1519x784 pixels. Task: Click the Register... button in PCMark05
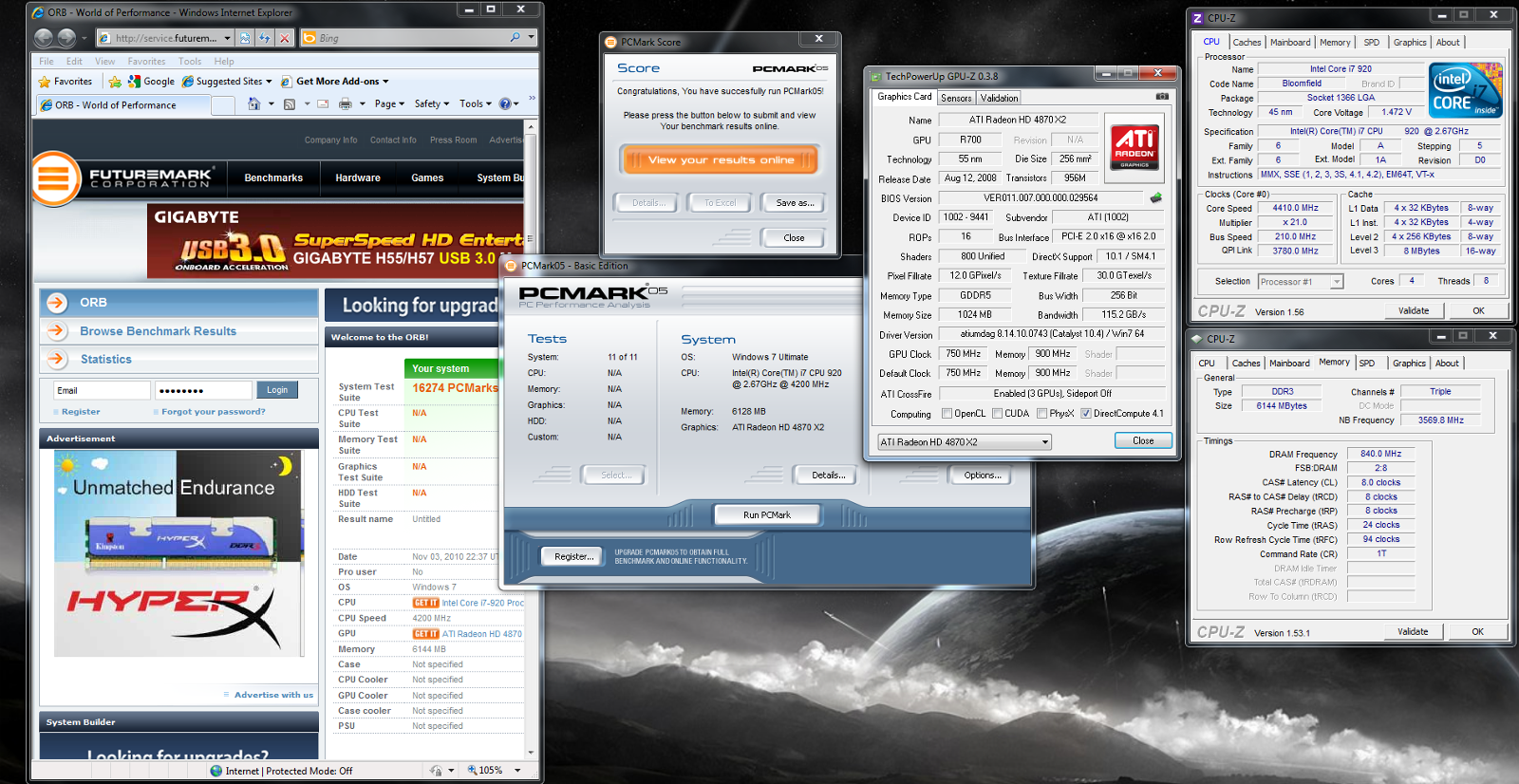[x=573, y=557]
